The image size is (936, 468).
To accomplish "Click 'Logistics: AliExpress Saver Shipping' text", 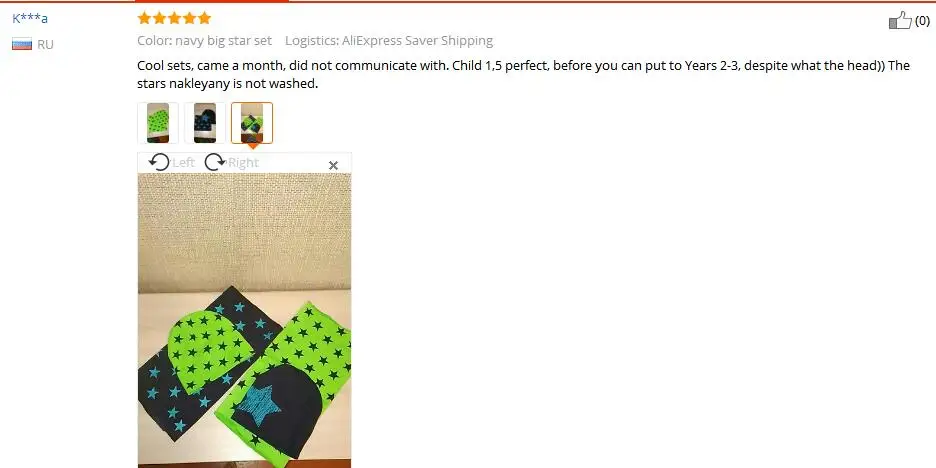I will (x=389, y=41).
